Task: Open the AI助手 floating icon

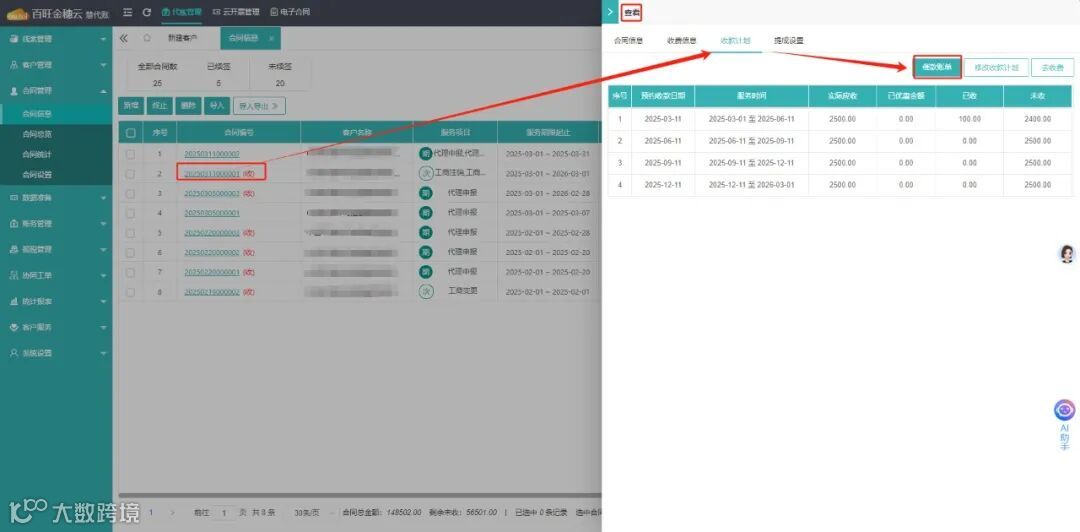Action: [1065, 411]
